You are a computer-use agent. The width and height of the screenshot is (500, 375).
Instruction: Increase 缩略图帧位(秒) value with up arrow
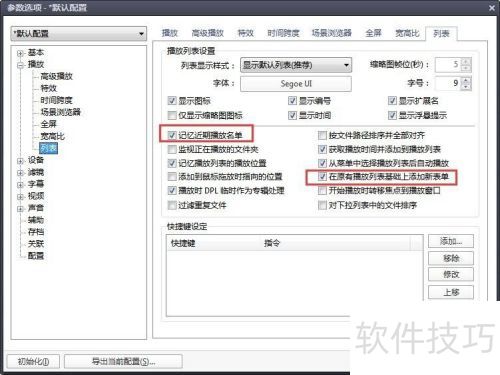point(466,61)
